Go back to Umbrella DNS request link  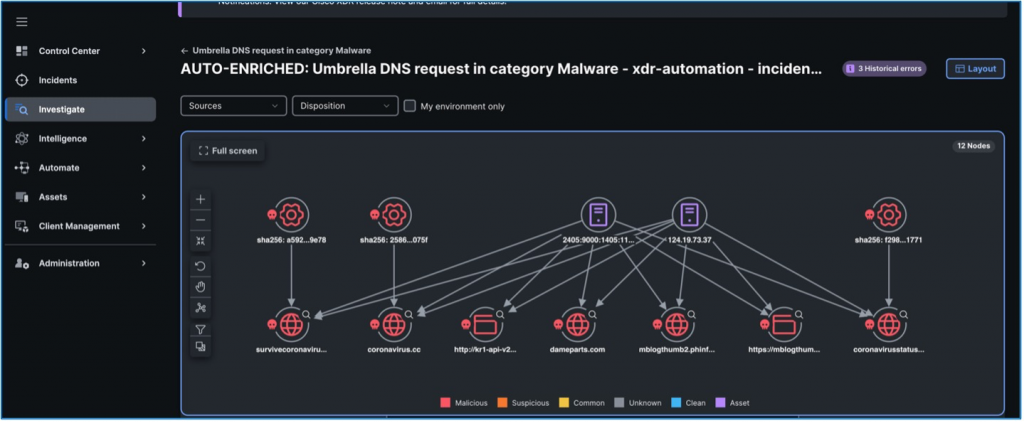point(276,50)
